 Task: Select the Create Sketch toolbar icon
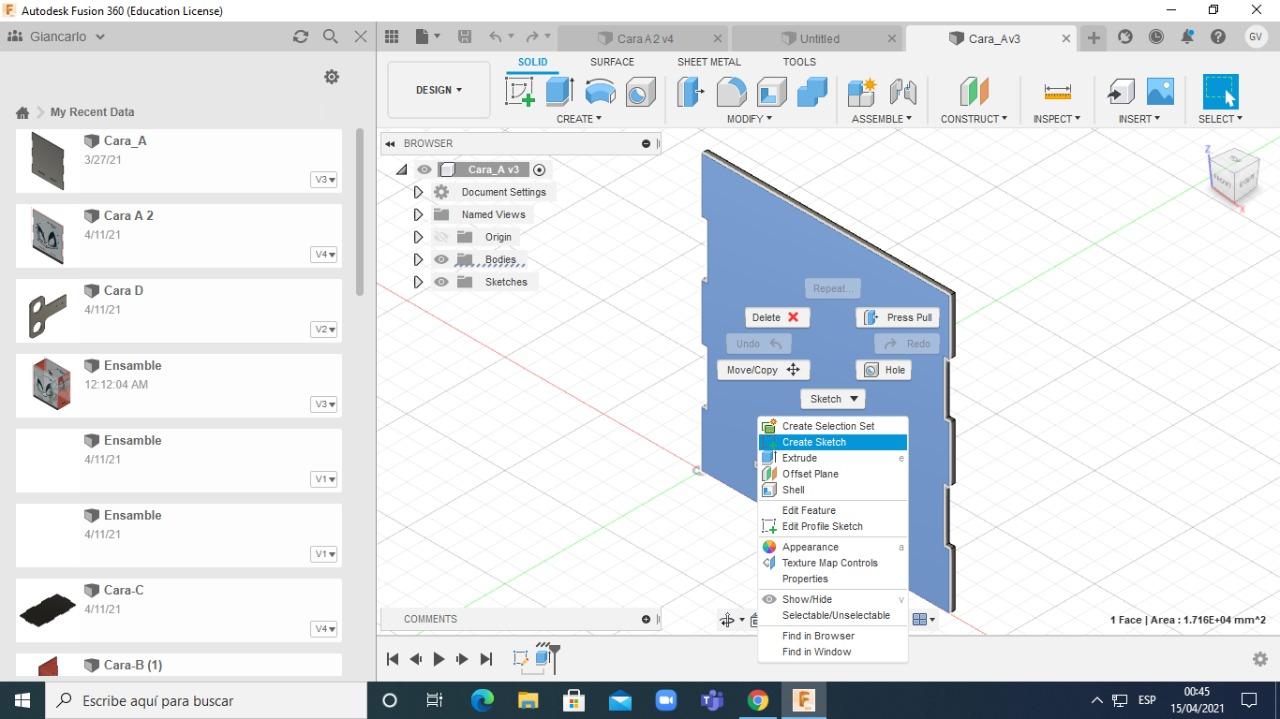click(x=520, y=92)
